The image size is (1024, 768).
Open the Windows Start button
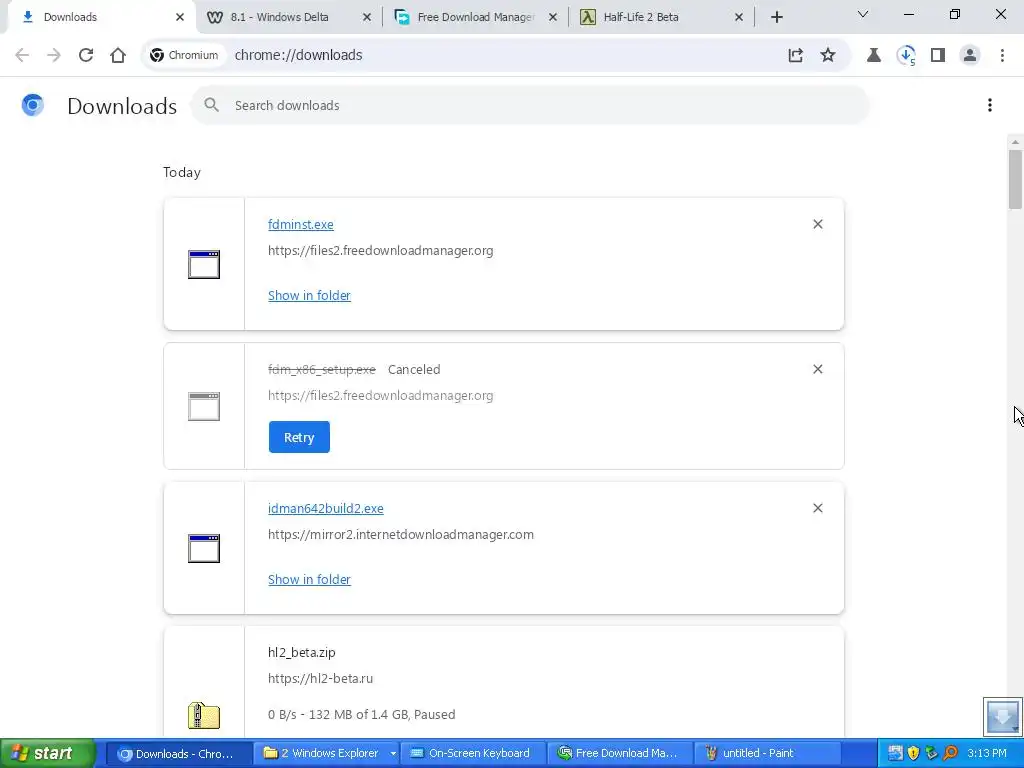[48, 754]
